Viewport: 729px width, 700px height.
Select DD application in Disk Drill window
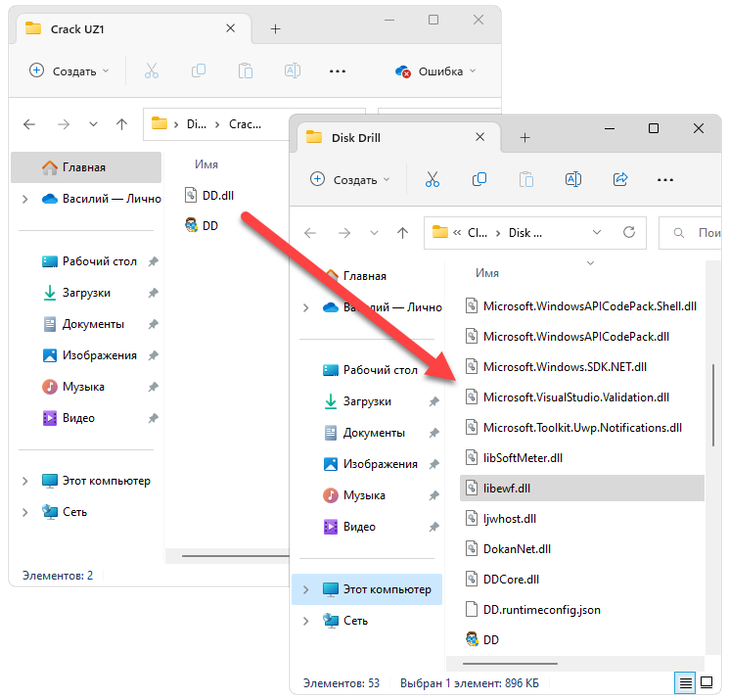pyautogui.click(x=482, y=640)
